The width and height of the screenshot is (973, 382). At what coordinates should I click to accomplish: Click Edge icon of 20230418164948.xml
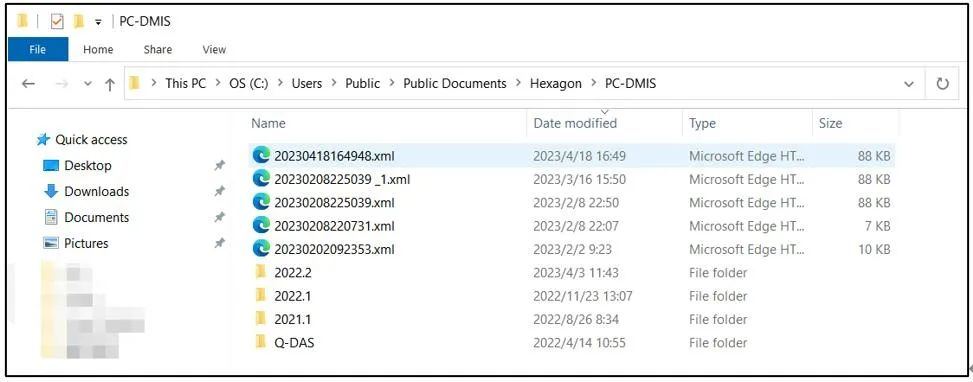click(261, 156)
